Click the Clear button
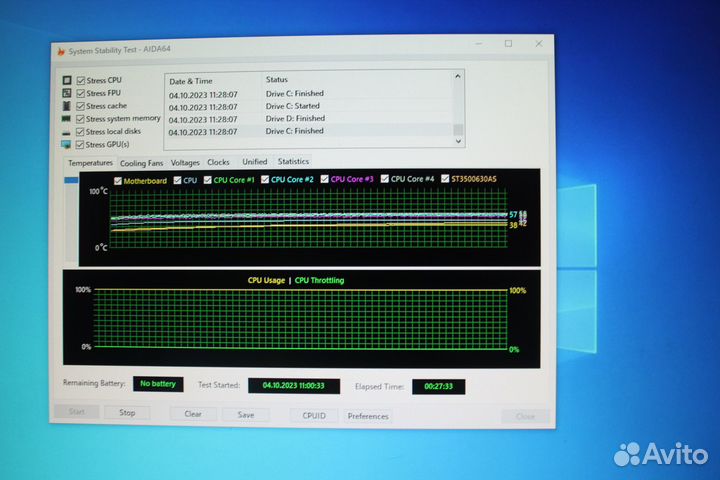This screenshot has height=480, width=720. pyautogui.click(x=193, y=414)
